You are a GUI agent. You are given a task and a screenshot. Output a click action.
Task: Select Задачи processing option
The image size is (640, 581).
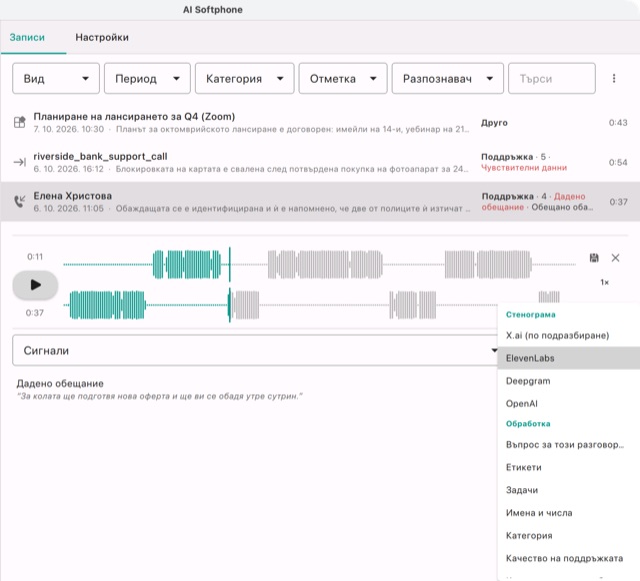569,490
